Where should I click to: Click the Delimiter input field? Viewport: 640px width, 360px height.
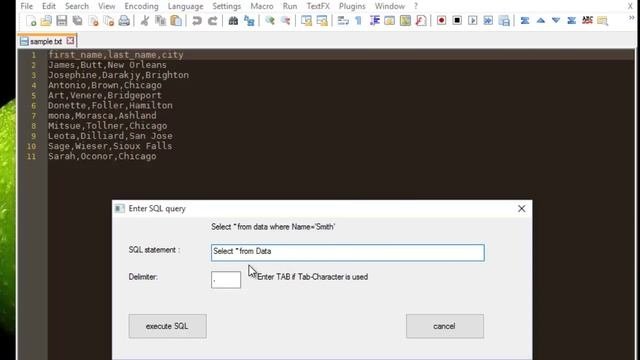tap(226, 280)
